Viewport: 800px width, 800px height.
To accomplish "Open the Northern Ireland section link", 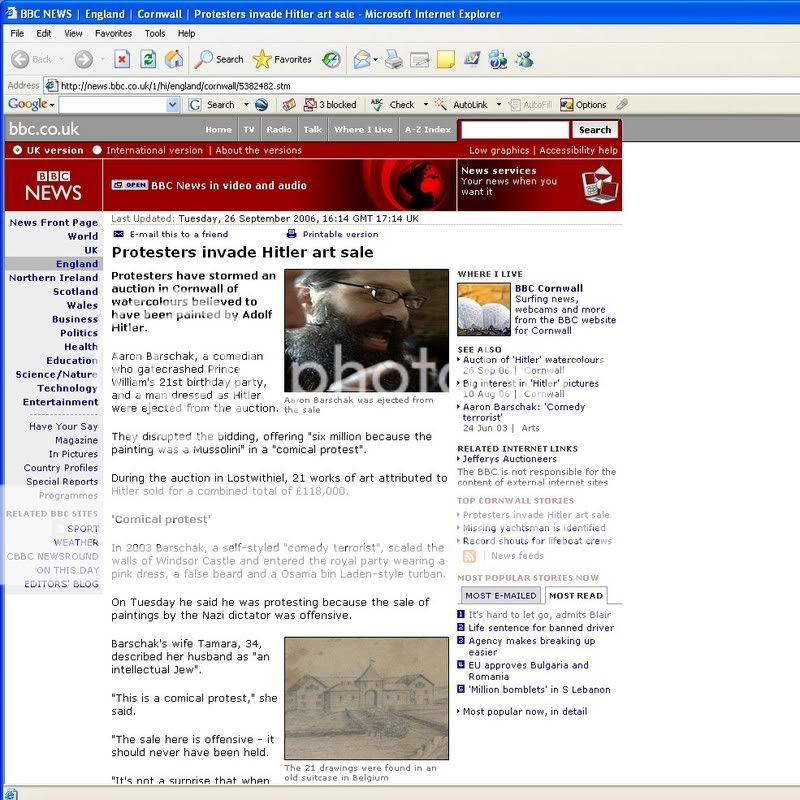I will 53,278.
